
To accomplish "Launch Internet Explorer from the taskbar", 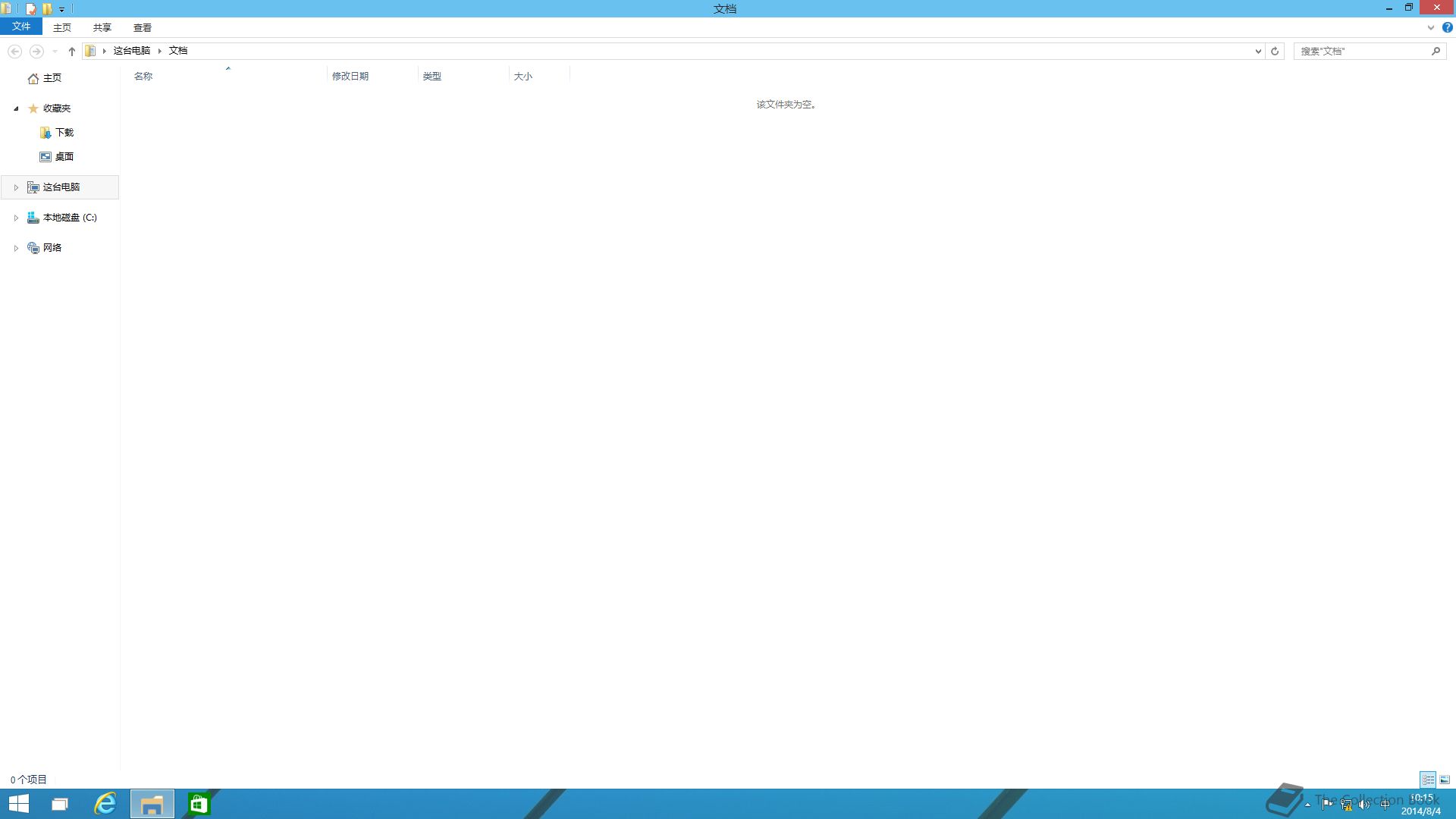I will point(105,804).
